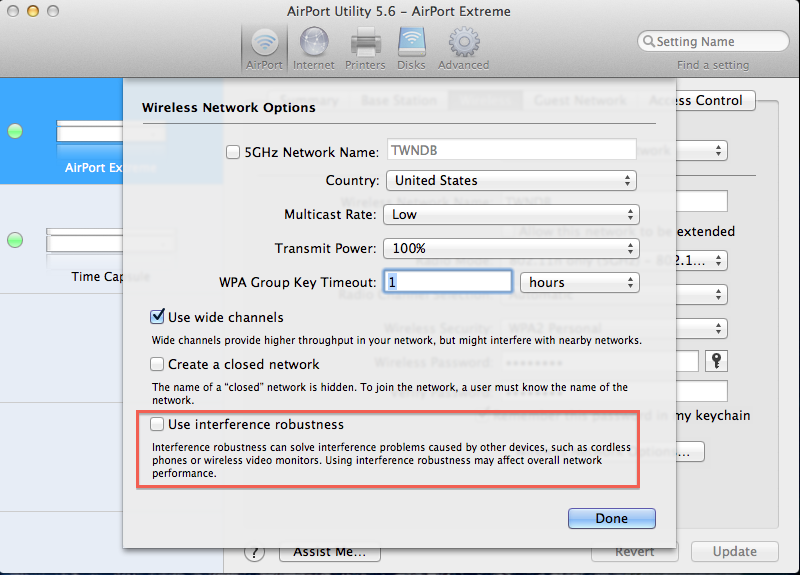The image size is (800, 575).
Task: Open the Multicast Rate dropdown
Action: click(511, 214)
